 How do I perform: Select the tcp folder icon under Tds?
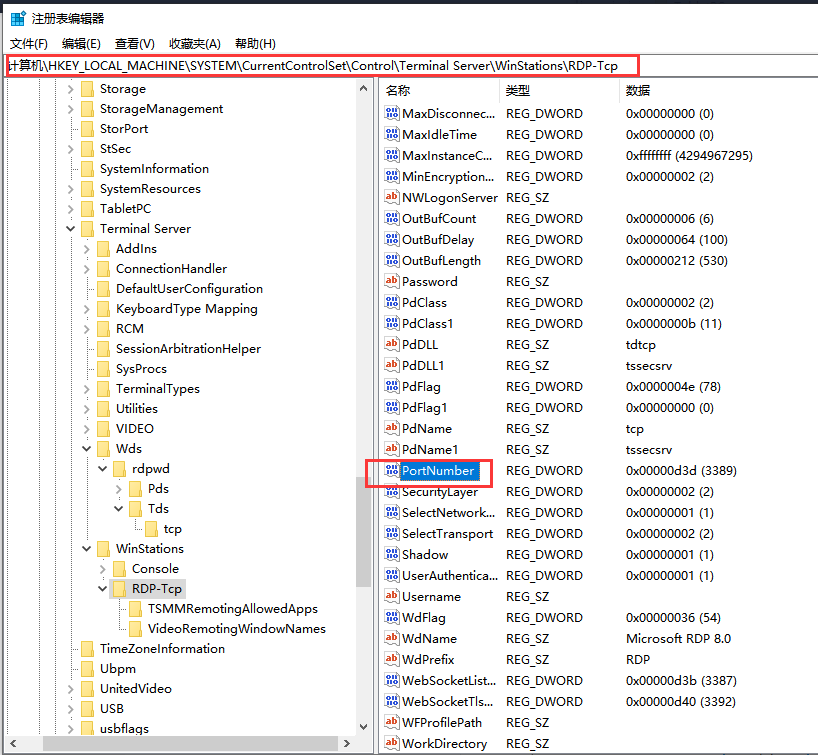152,529
